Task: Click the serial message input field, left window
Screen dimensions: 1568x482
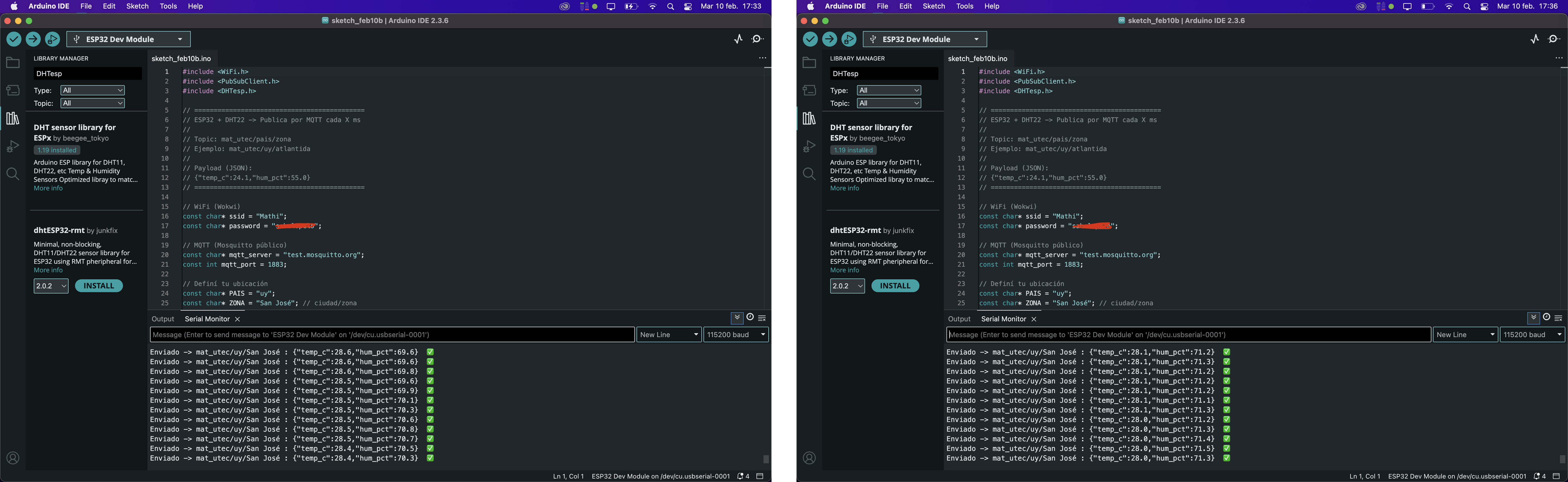Action: pyautogui.click(x=392, y=335)
